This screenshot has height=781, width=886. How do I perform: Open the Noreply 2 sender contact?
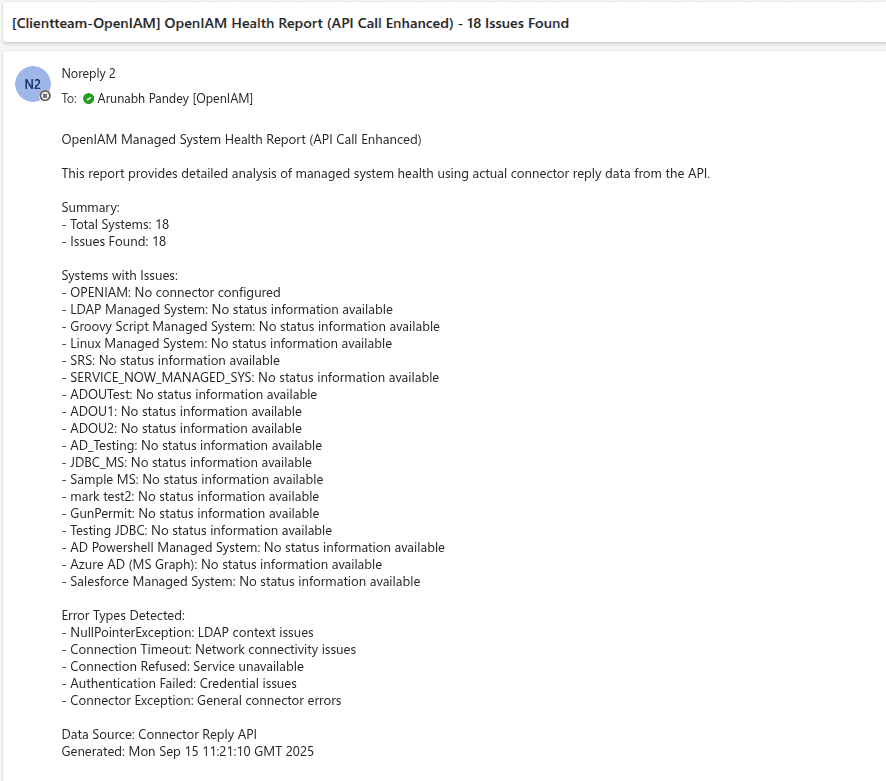pos(89,74)
